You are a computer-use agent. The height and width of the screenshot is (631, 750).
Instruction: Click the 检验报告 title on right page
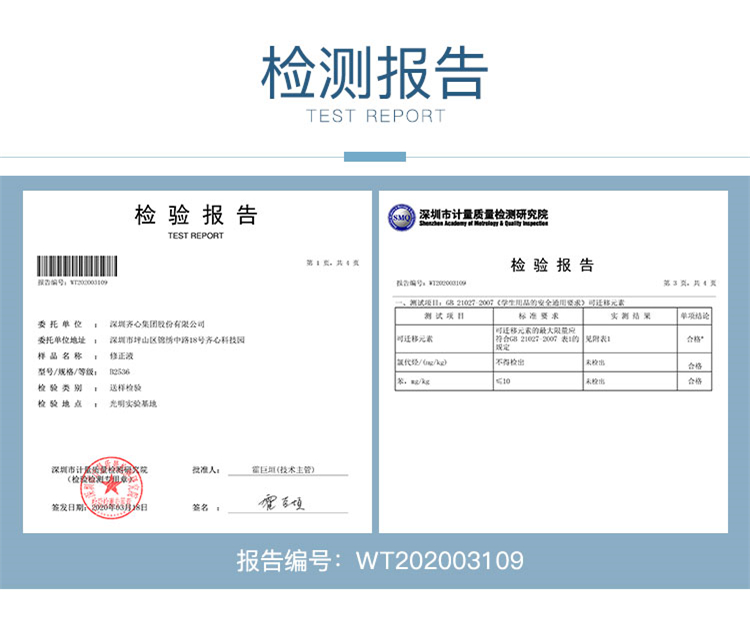pos(552,265)
